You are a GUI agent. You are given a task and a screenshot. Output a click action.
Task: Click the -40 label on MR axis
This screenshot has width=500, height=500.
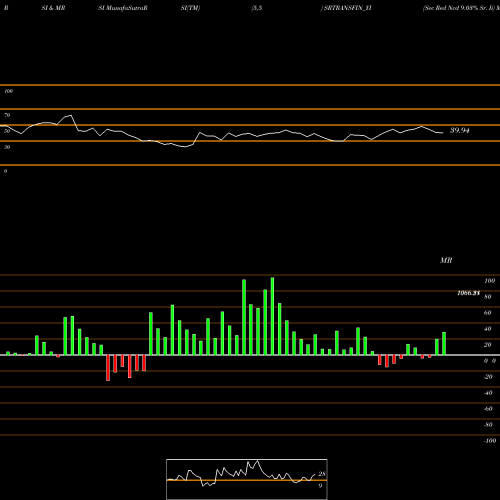click(x=488, y=393)
